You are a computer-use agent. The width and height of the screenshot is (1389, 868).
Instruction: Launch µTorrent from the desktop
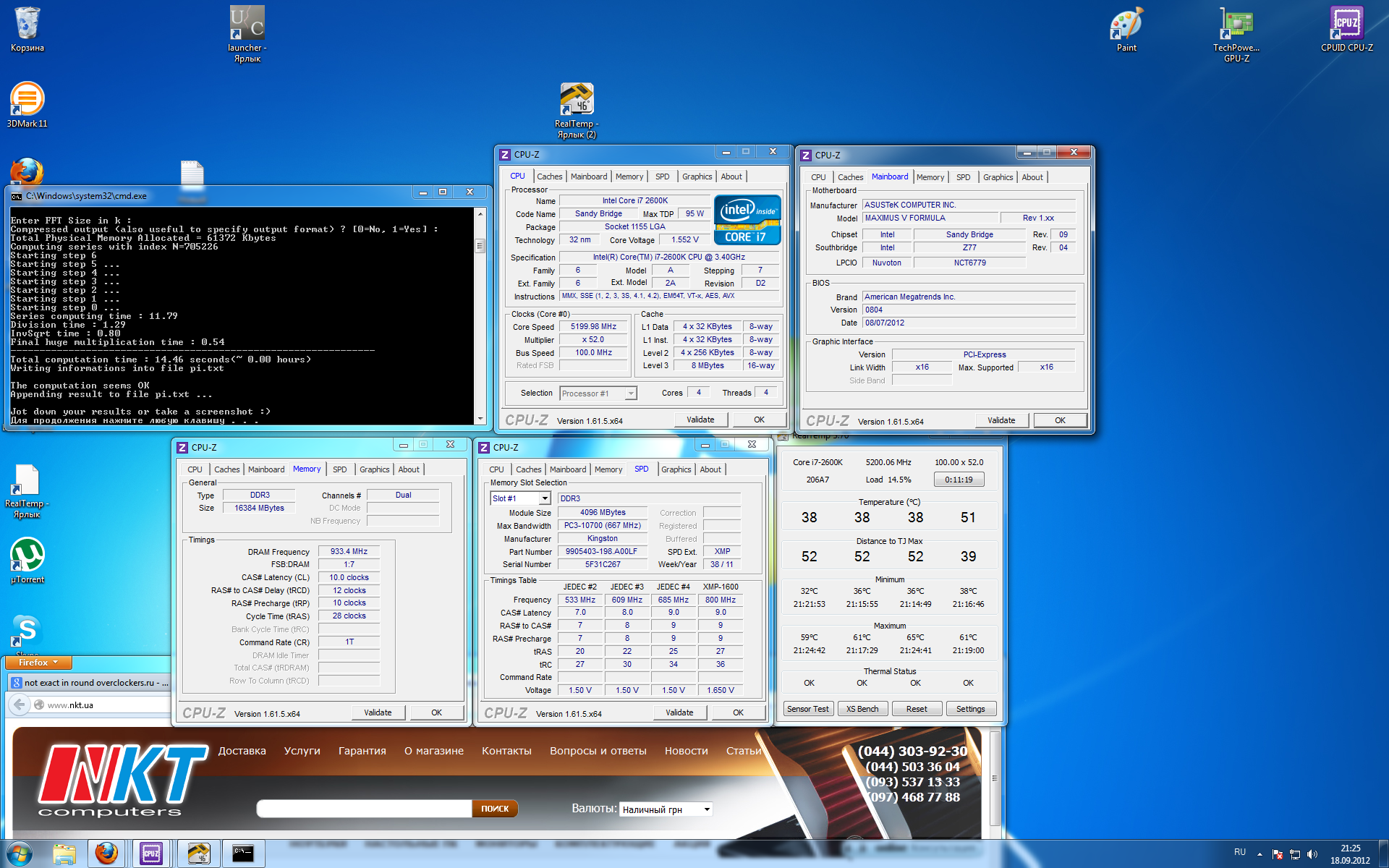[x=27, y=561]
